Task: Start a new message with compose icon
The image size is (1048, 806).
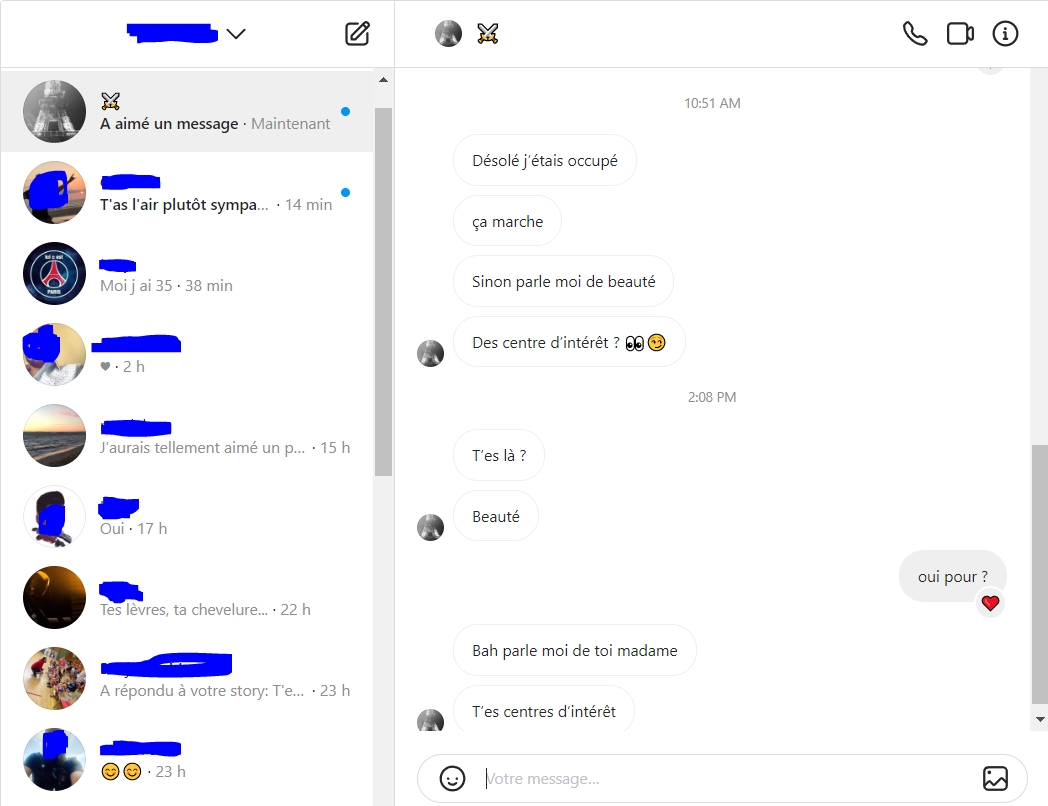Action: pos(357,33)
